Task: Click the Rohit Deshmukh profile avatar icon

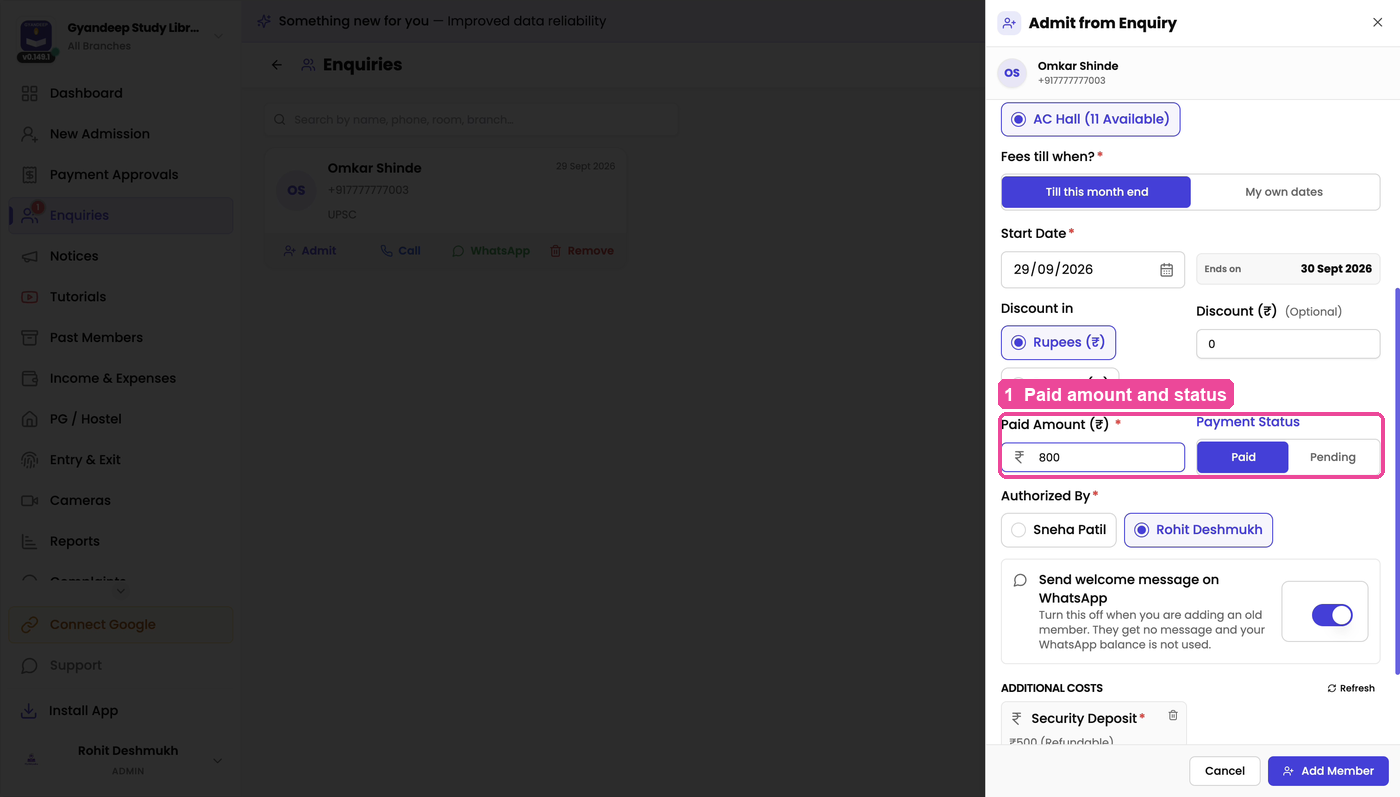Action: [31, 760]
